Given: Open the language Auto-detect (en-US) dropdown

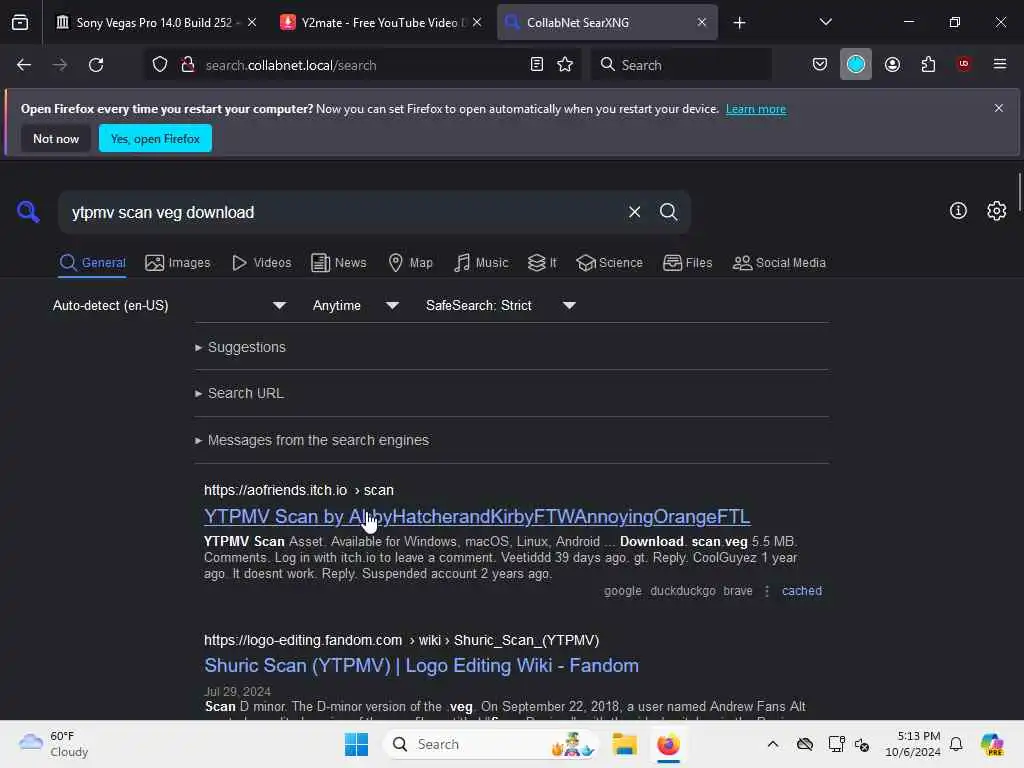Looking at the screenshot, I should [169, 305].
